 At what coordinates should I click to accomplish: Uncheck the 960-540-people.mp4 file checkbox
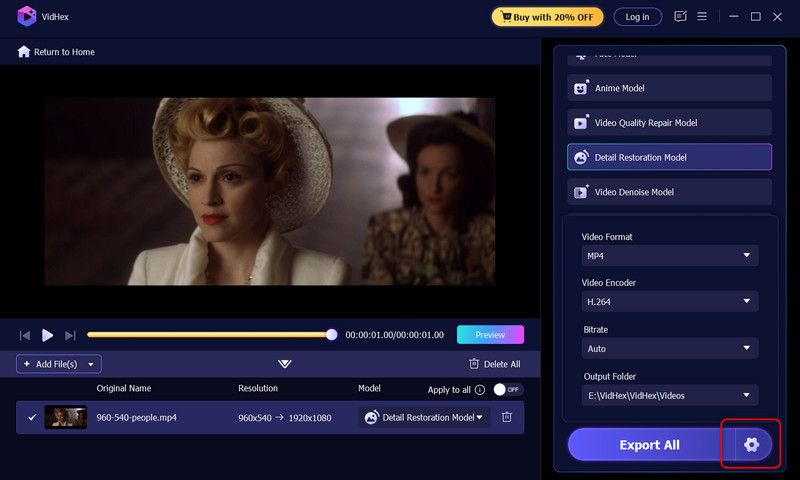32,417
